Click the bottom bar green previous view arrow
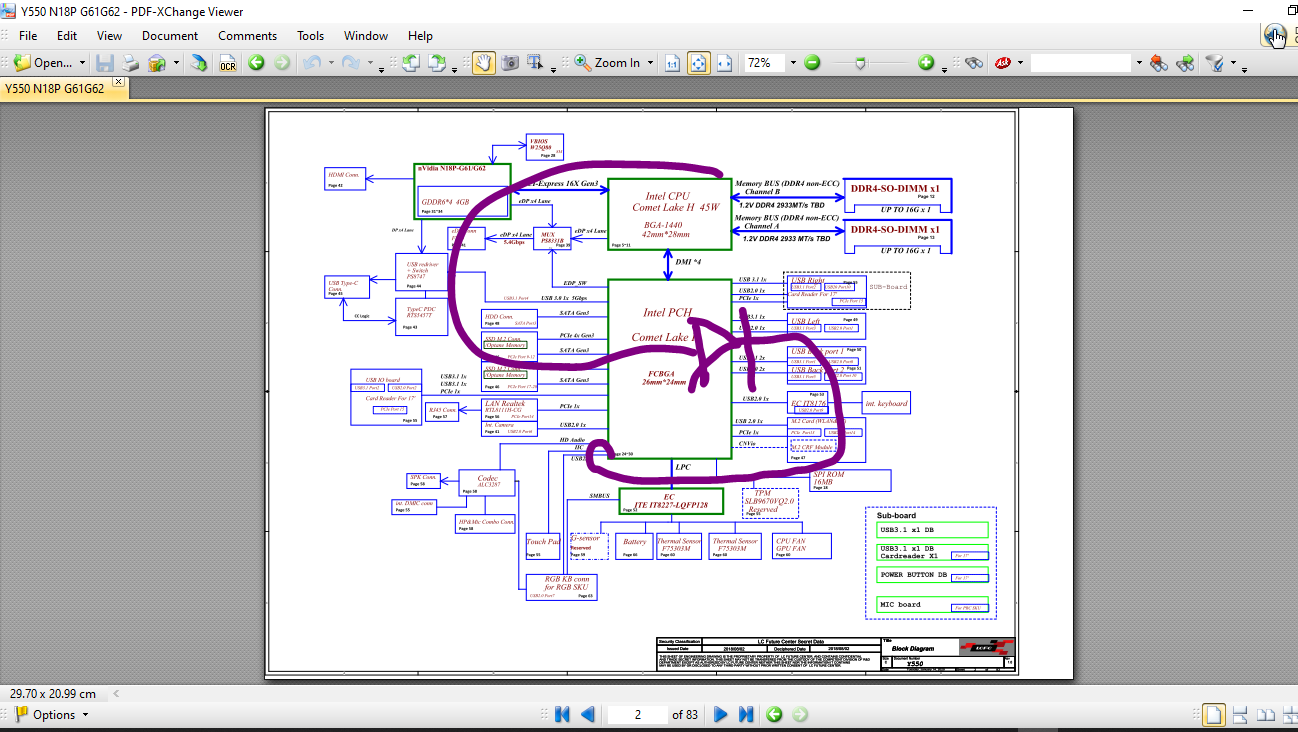The width and height of the screenshot is (1298, 732). pyautogui.click(x=774, y=714)
